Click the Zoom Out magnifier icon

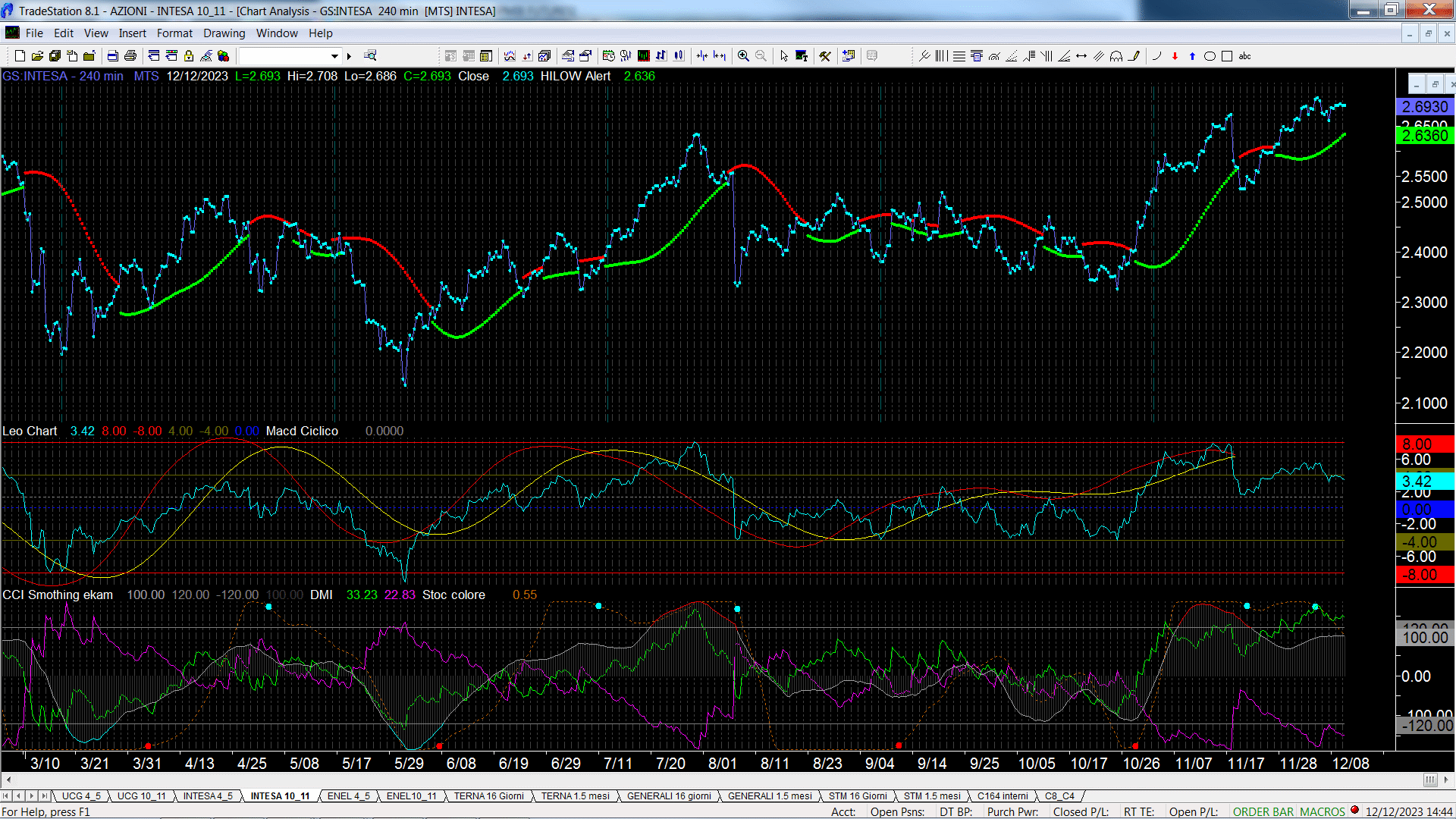(x=761, y=56)
